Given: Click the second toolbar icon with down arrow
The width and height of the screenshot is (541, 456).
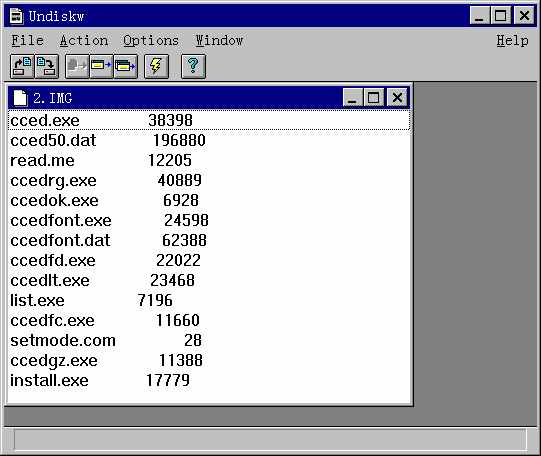Looking at the screenshot, I should pyautogui.click(x=46, y=66).
